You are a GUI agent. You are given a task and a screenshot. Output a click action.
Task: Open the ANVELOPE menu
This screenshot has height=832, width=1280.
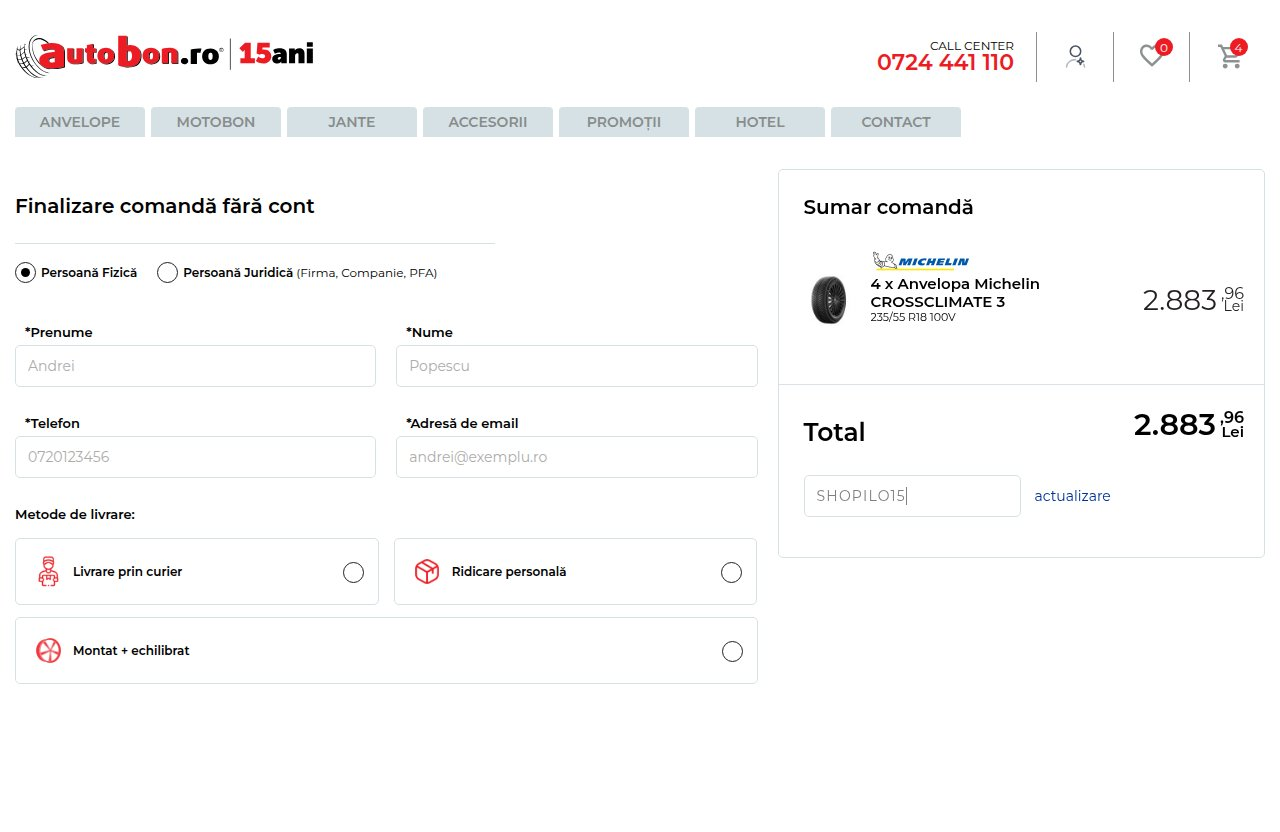tap(80, 122)
